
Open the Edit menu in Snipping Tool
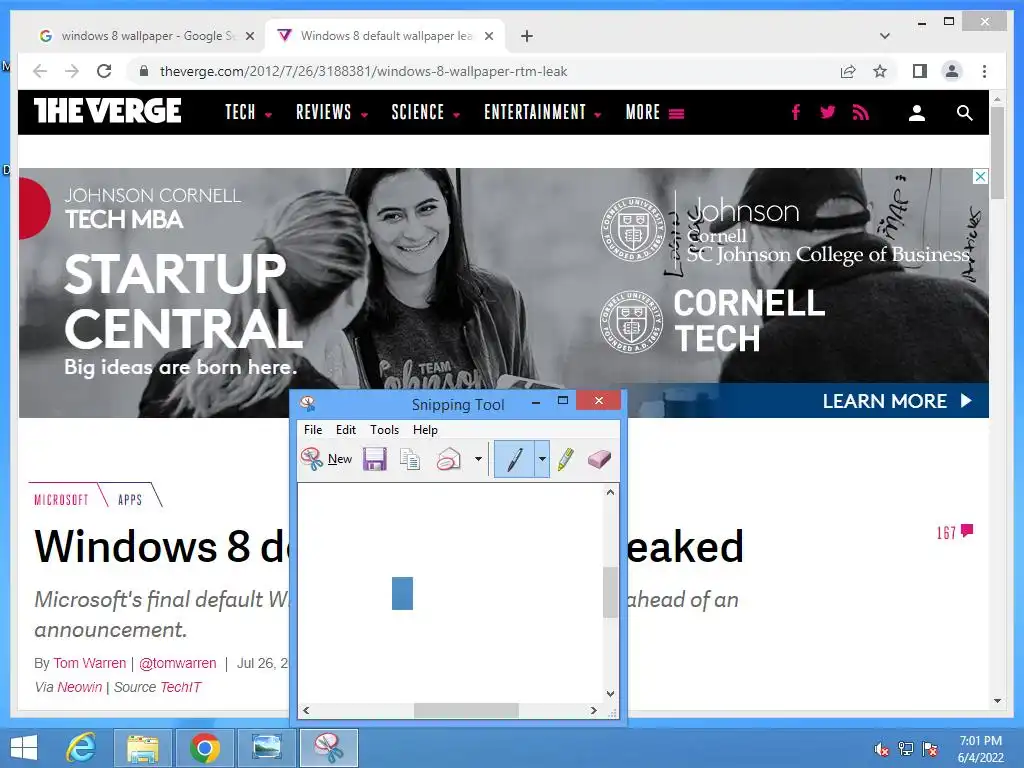pyautogui.click(x=345, y=430)
